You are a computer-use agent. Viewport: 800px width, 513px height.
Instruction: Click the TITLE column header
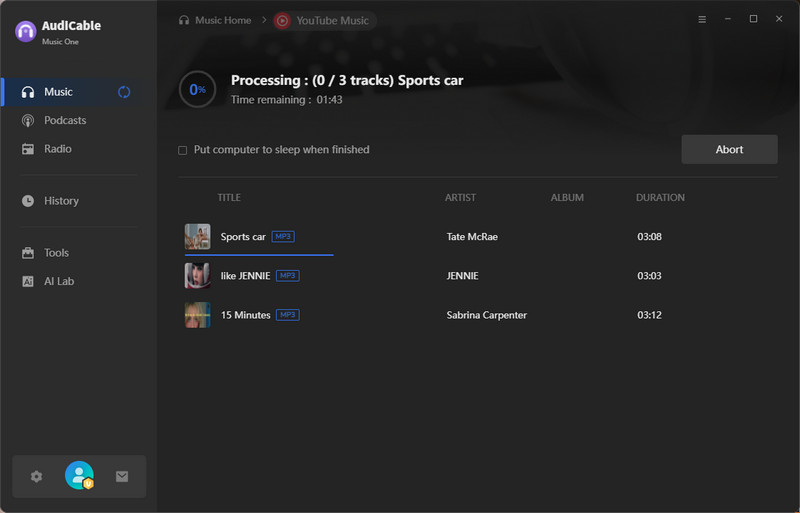[229, 198]
